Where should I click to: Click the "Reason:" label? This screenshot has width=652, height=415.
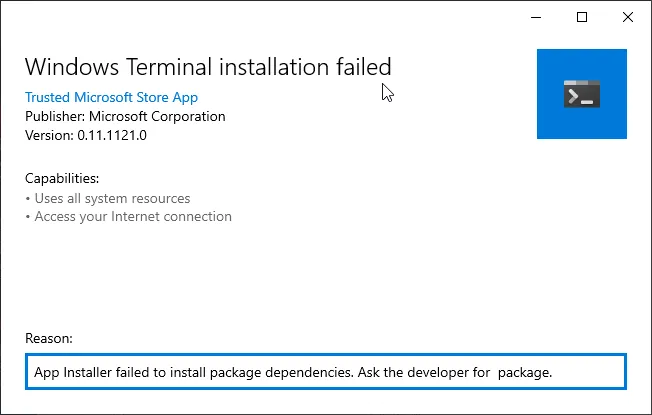[49, 339]
